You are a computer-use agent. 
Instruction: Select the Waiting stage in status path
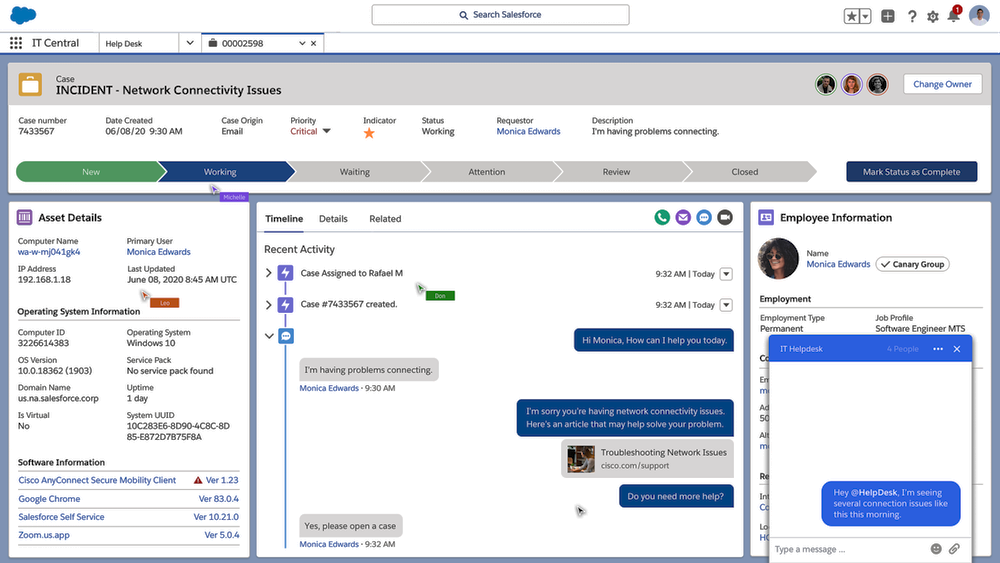point(354,172)
